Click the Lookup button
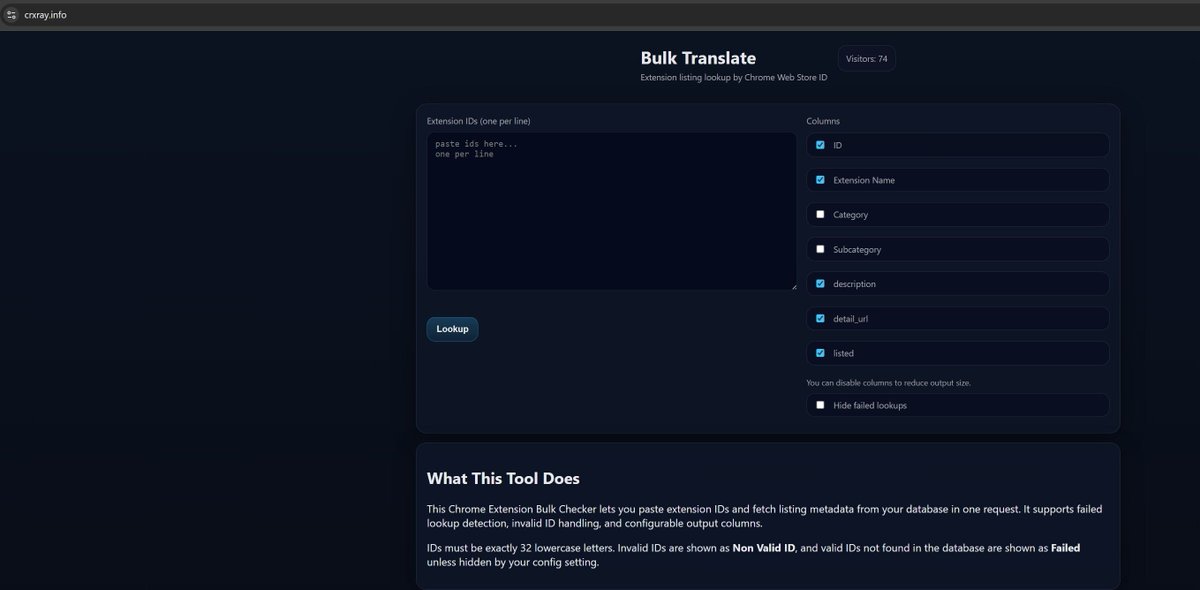1200x590 pixels. pyautogui.click(x=452, y=328)
